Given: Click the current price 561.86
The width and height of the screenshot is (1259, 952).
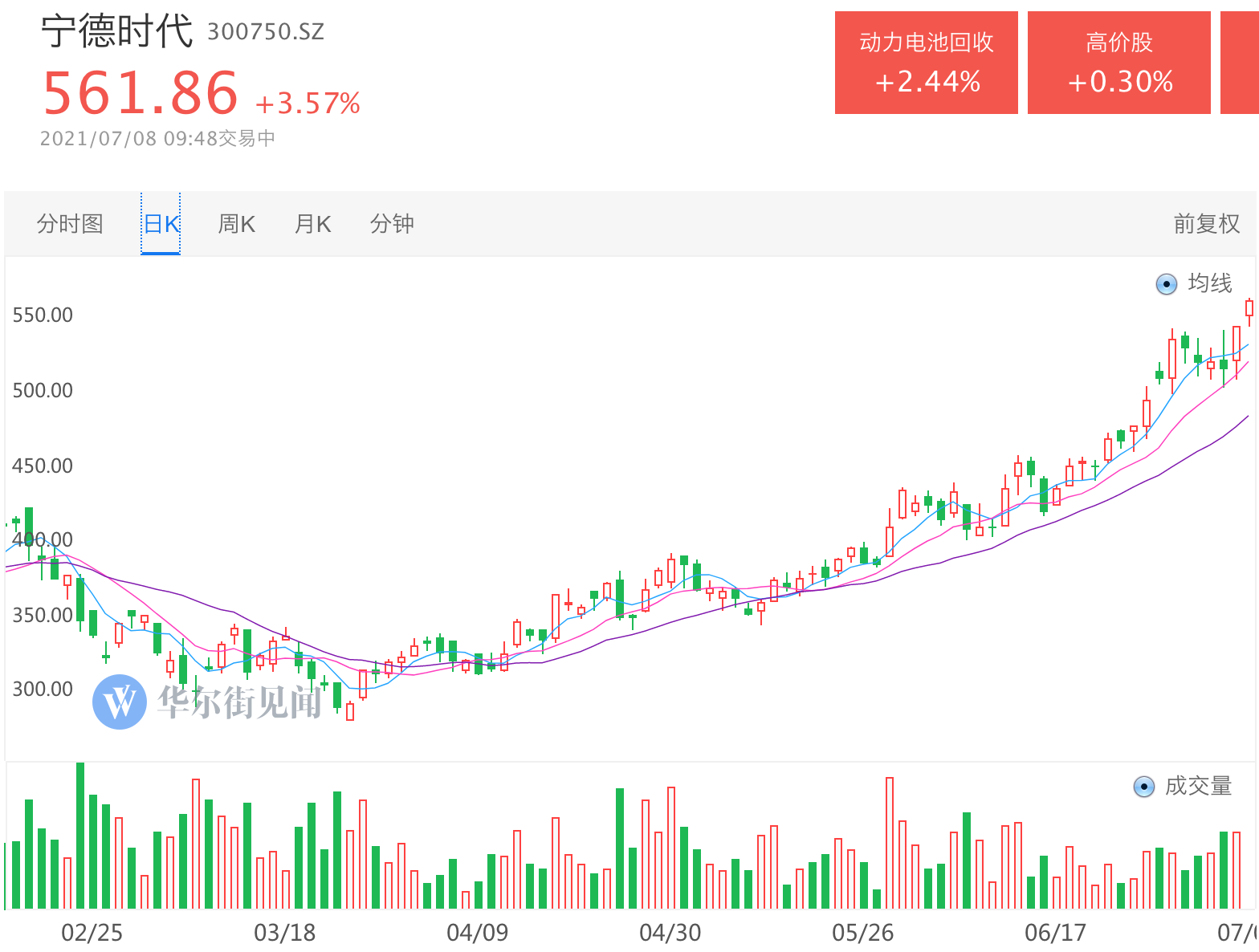Looking at the screenshot, I should click(x=141, y=93).
